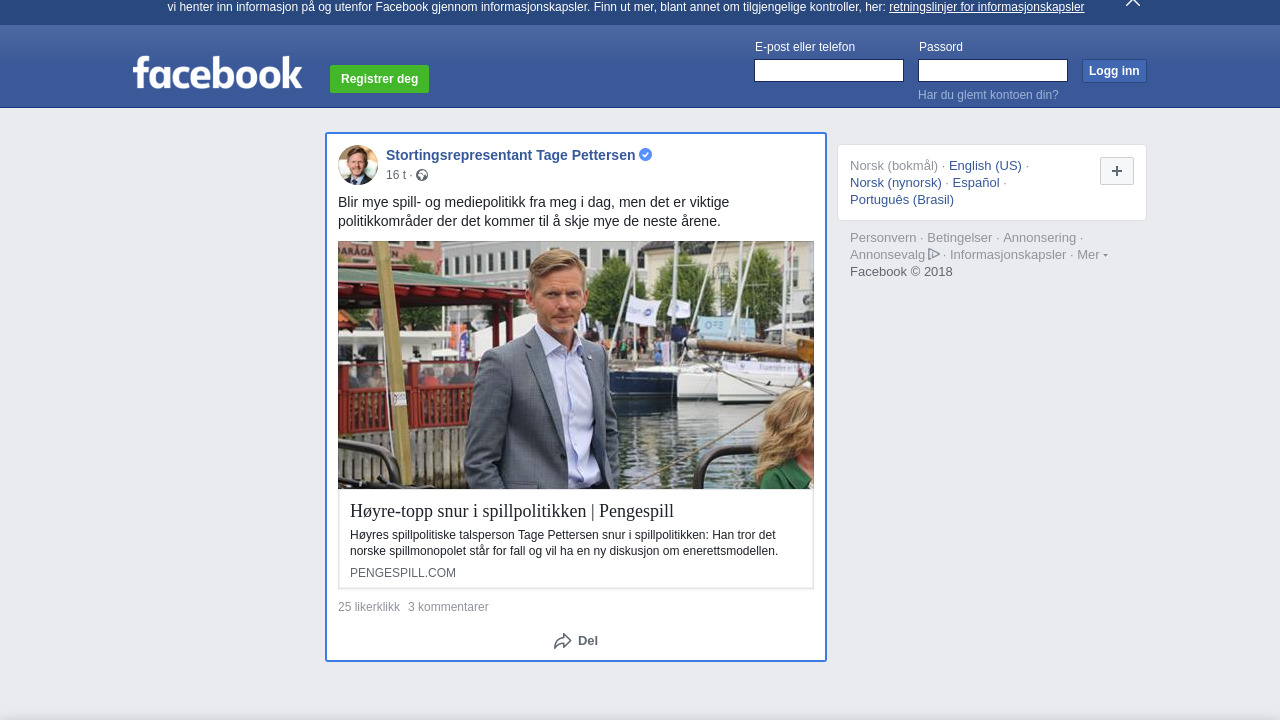Screen dimensions: 1280x720
Task: Click the plus button for more languages
Action: tap(1117, 171)
